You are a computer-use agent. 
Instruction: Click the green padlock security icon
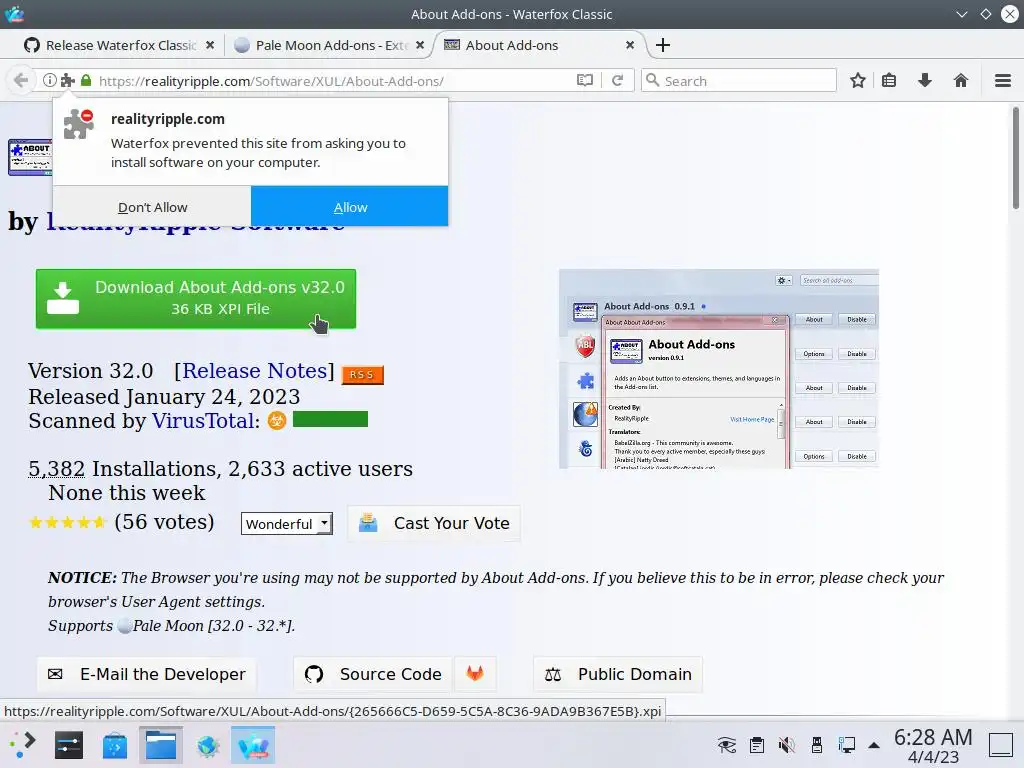86,80
